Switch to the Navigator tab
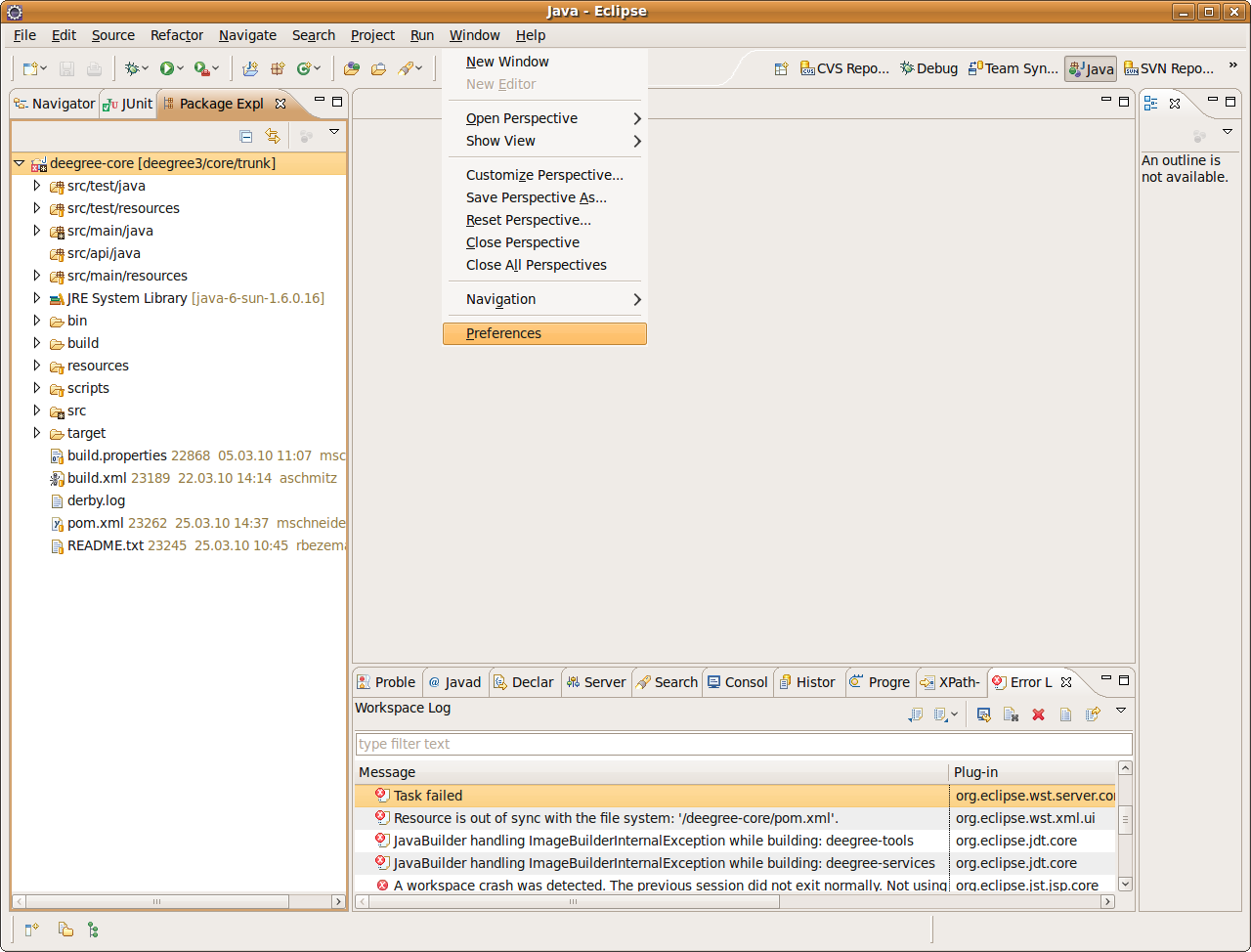 [x=54, y=104]
